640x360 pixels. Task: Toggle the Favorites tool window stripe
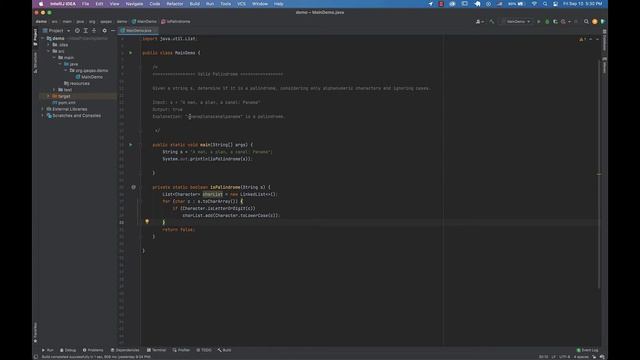click(36, 333)
